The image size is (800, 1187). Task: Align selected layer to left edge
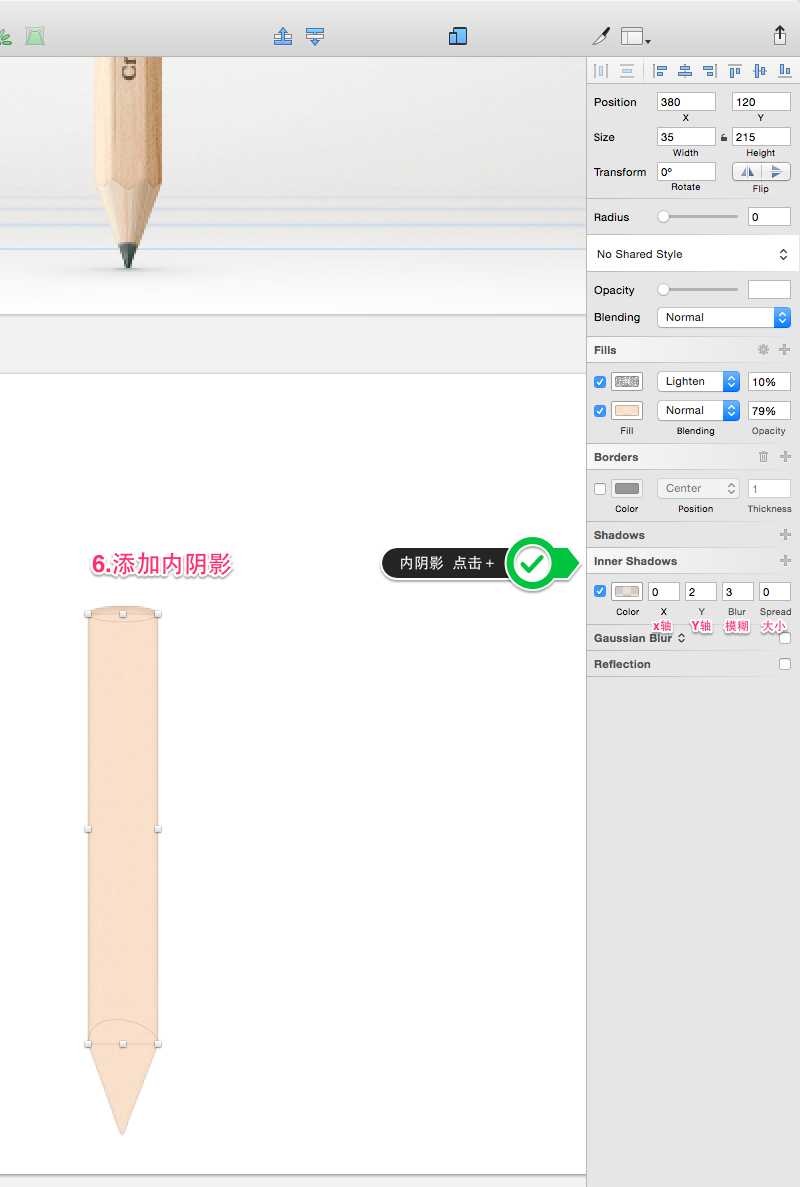point(660,71)
